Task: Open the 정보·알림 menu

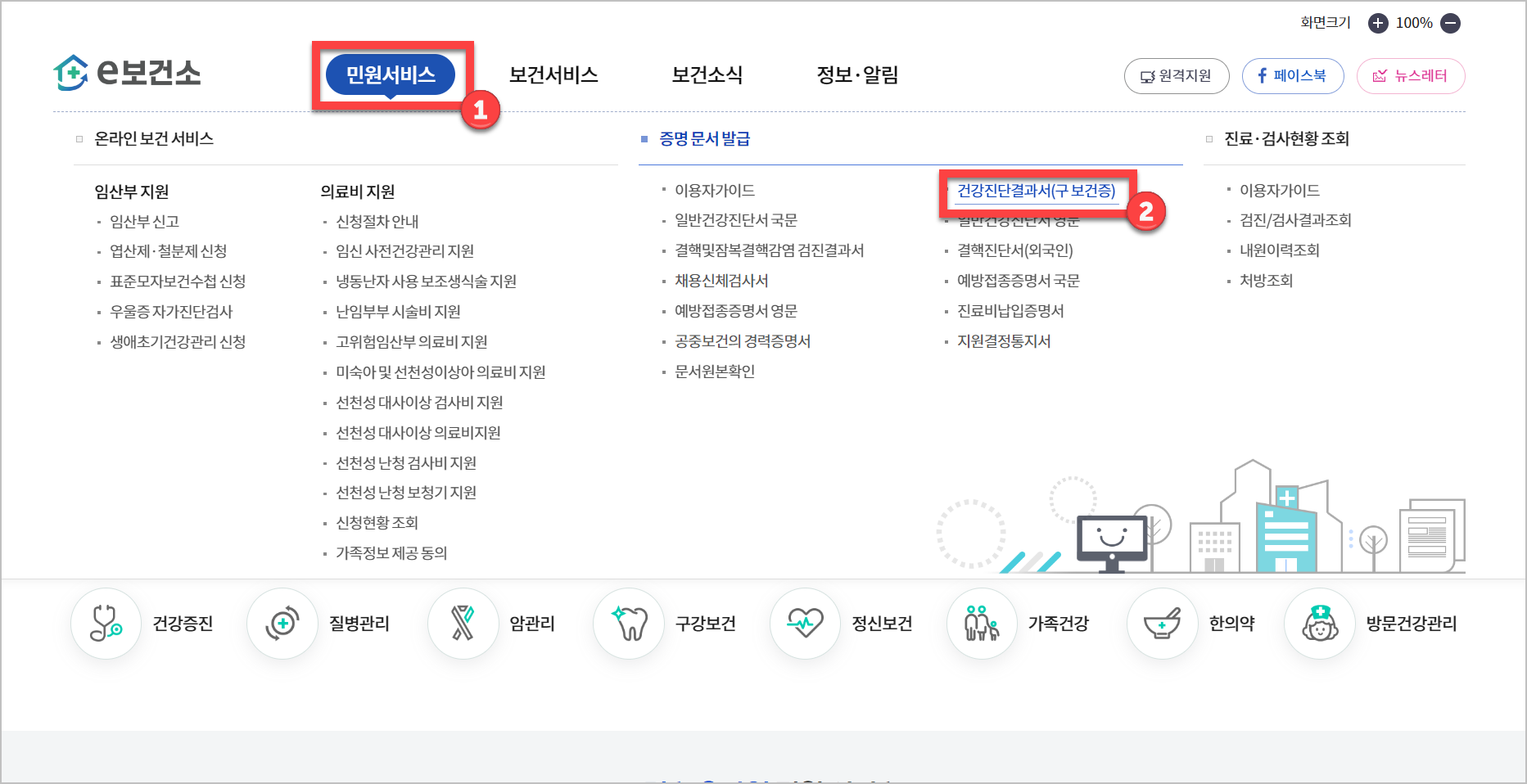Action: coord(857,74)
